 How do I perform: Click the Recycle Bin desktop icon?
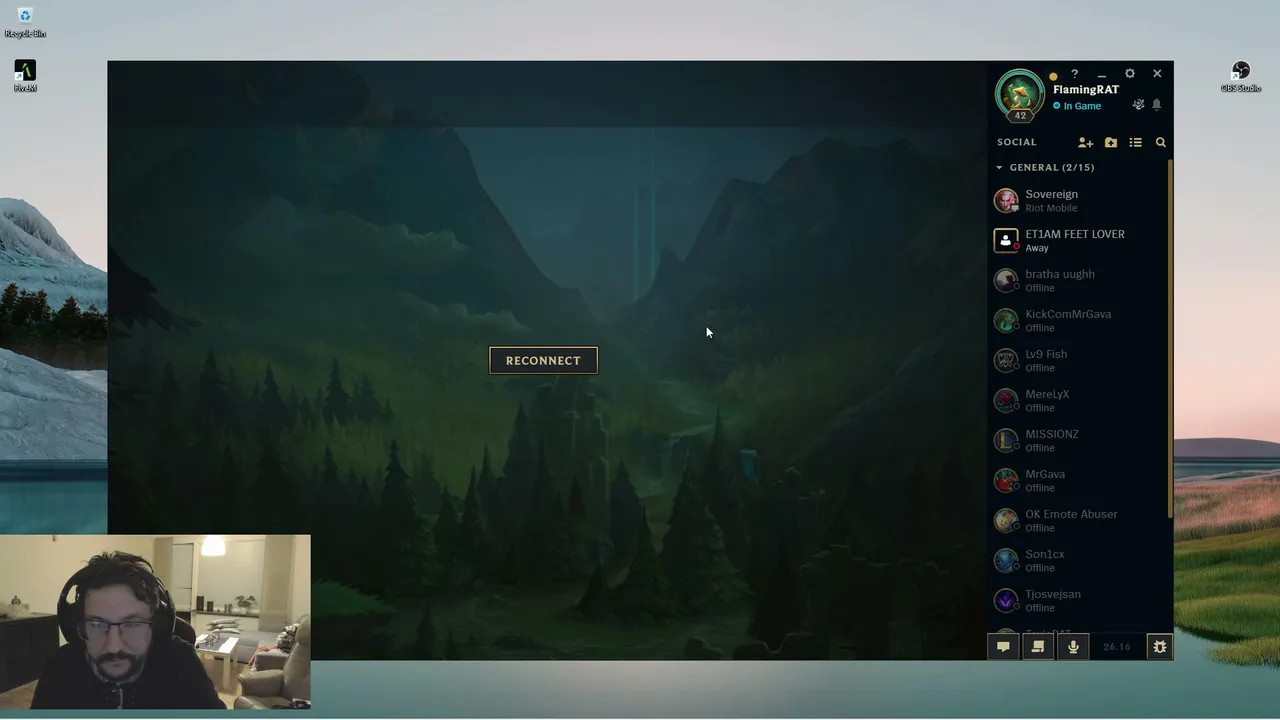(25, 22)
